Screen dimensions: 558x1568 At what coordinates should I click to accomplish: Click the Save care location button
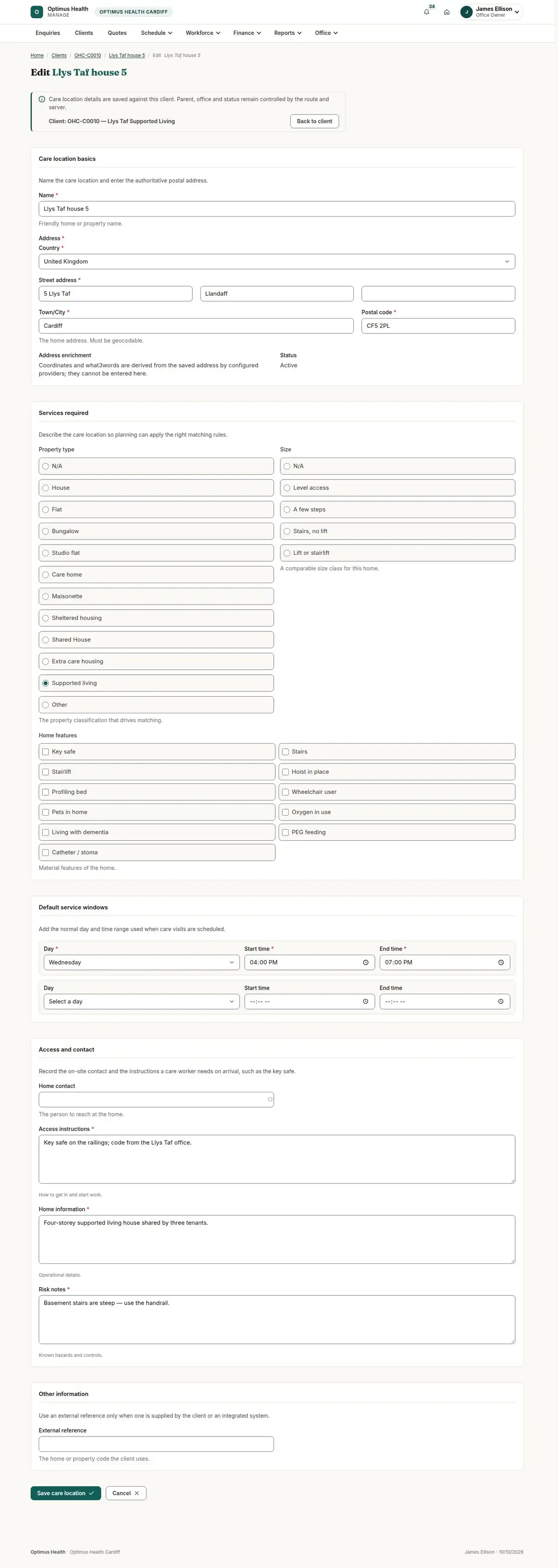66,1493
